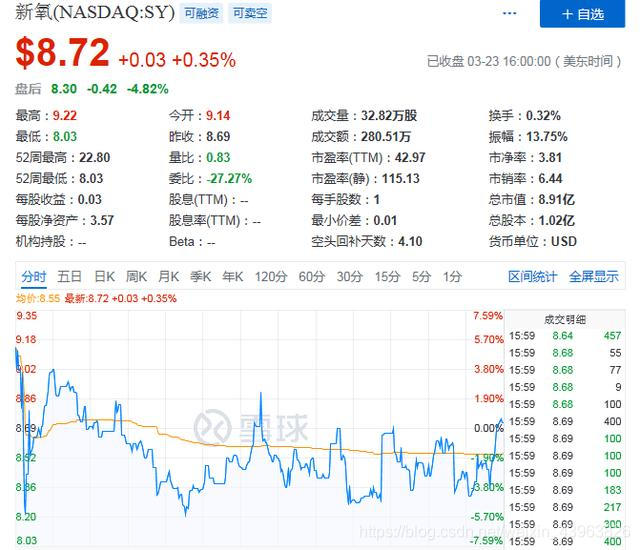Open the 季K chart tab

tap(200, 277)
